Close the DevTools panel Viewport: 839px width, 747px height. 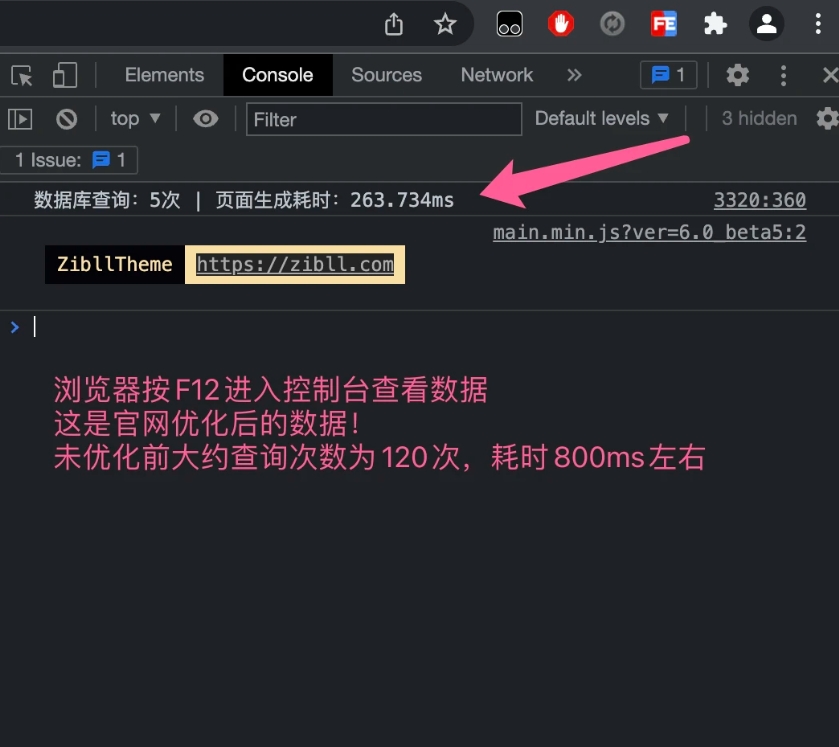pyautogui.click(x=830, y=75)
